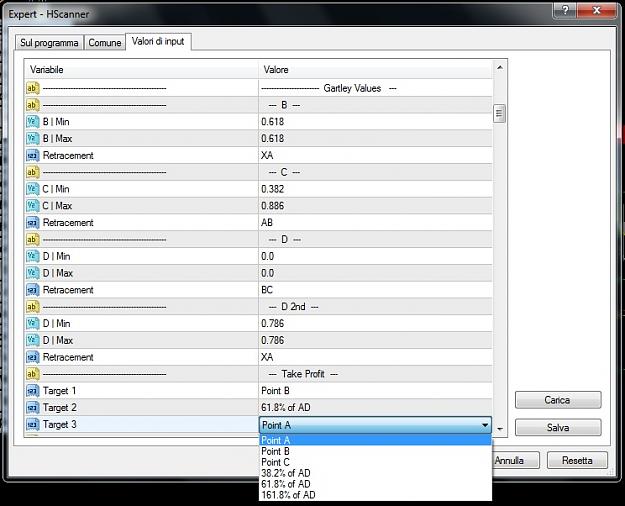Click the ab string icon of the D 2nd row
This screenshot has height=506, width=625.
33,307
